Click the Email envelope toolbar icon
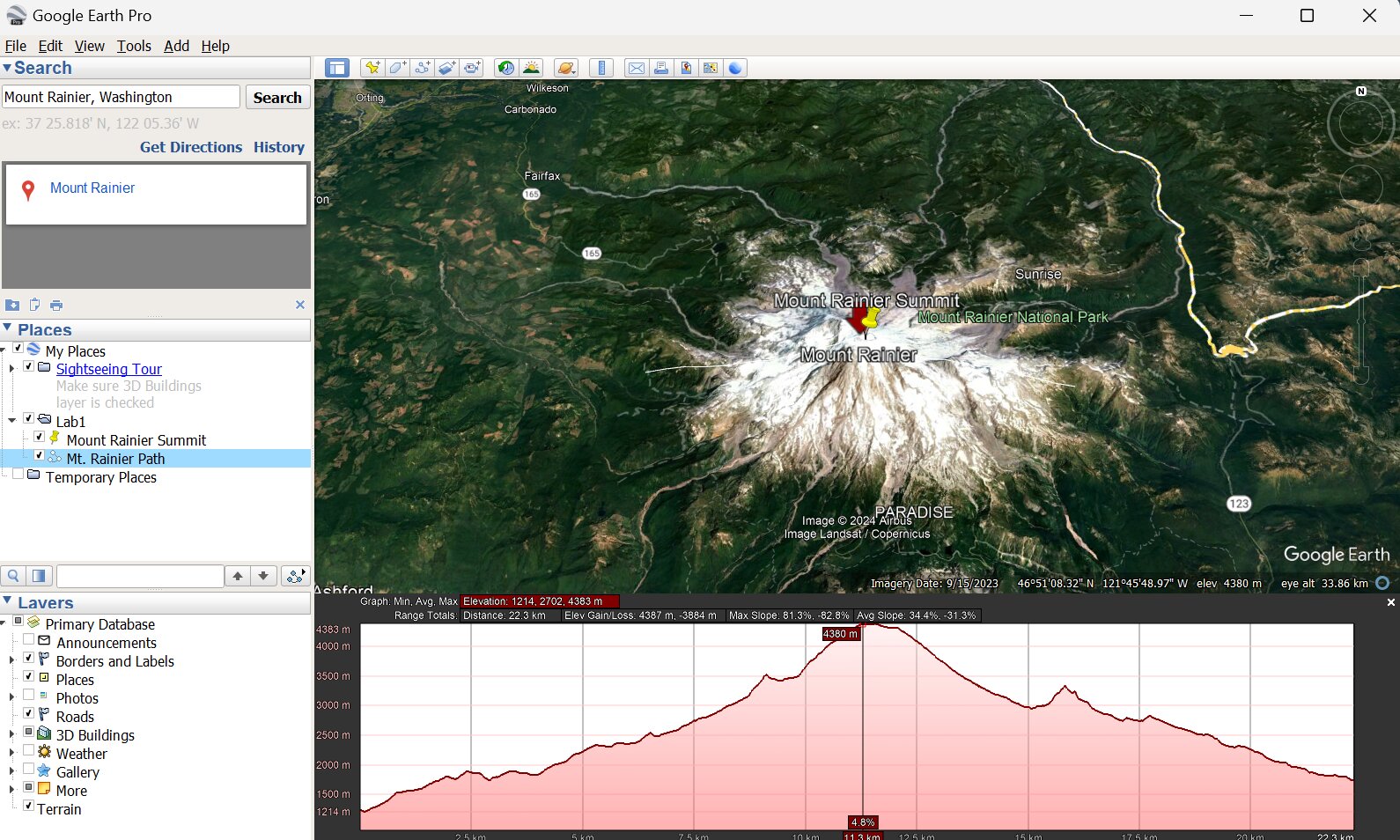The width and height of the screenshot is (1400, 840). (636, 68)
